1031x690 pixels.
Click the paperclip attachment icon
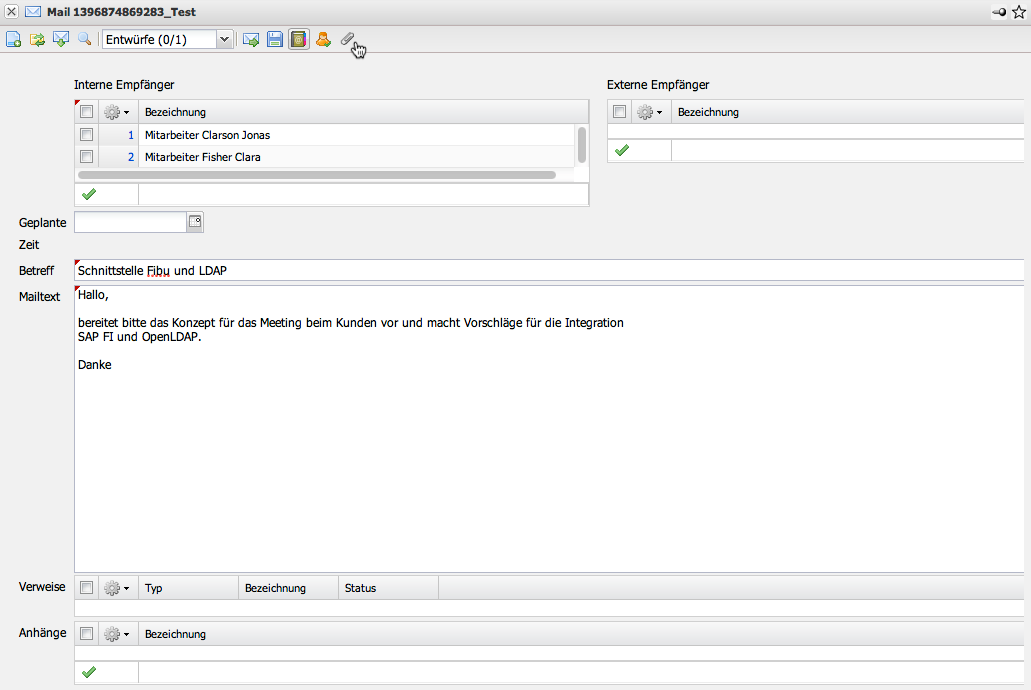pyautogui.click(x=347, y=39)
